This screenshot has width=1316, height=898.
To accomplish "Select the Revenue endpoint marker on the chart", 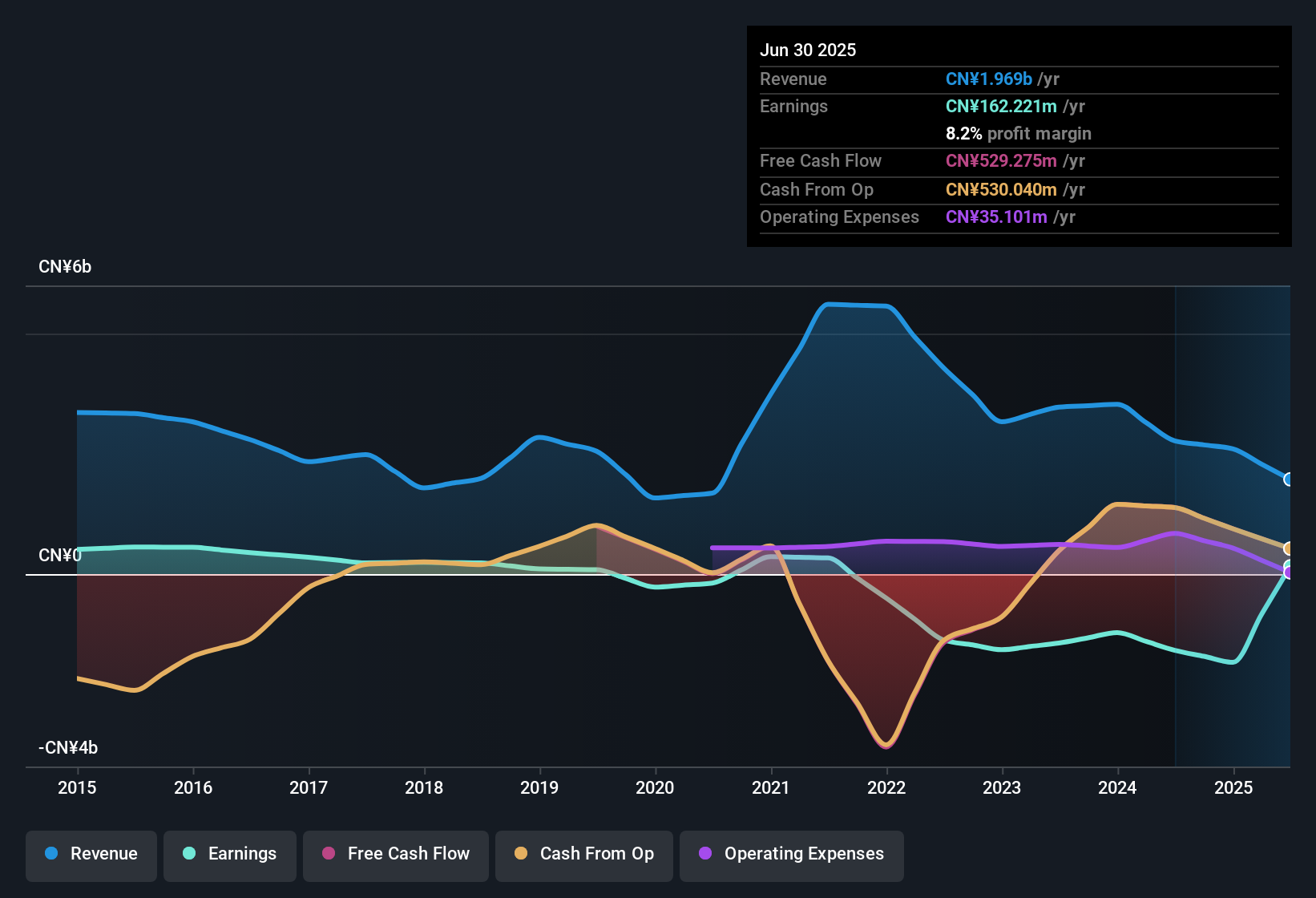I will coord(1289,479).
